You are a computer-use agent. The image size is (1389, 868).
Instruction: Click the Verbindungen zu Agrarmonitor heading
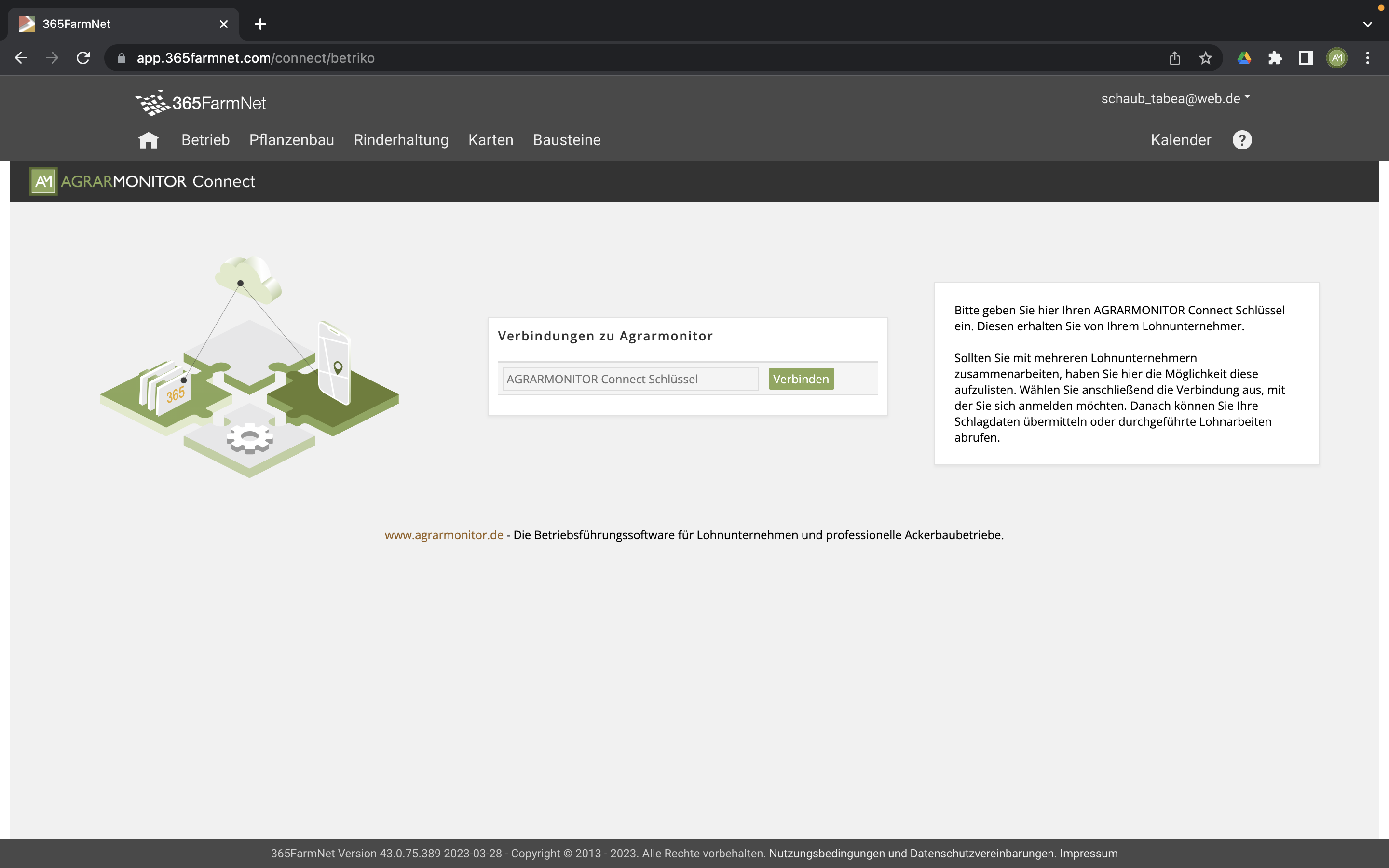(x=605, y=336)
